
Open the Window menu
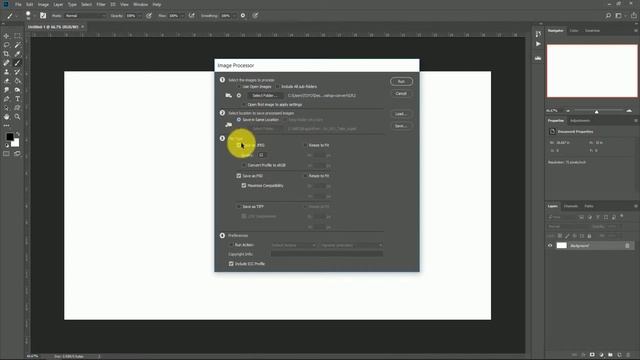140,4
